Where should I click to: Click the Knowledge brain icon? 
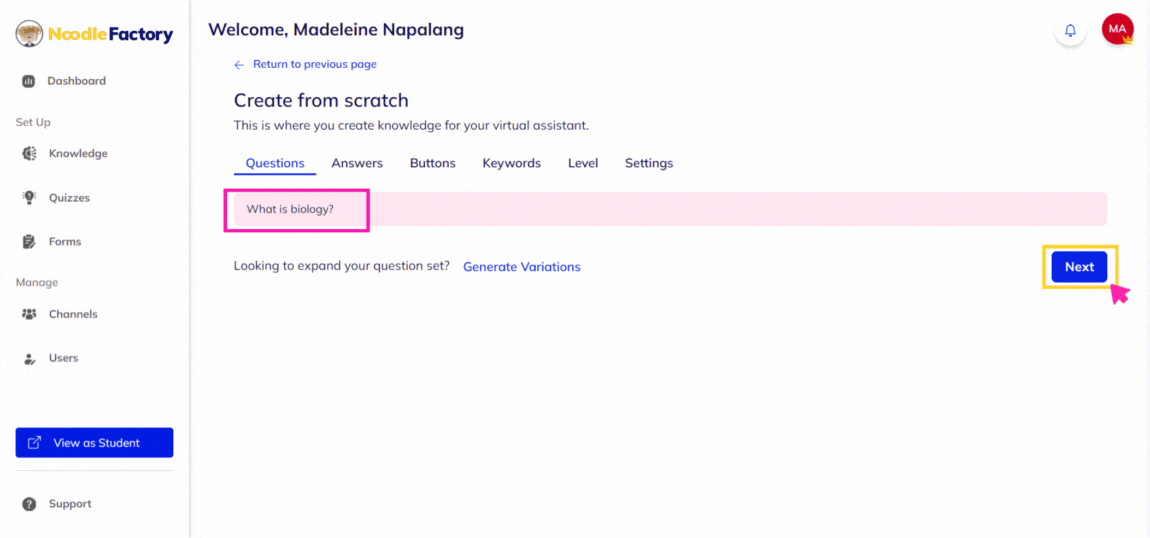[29, 154]
